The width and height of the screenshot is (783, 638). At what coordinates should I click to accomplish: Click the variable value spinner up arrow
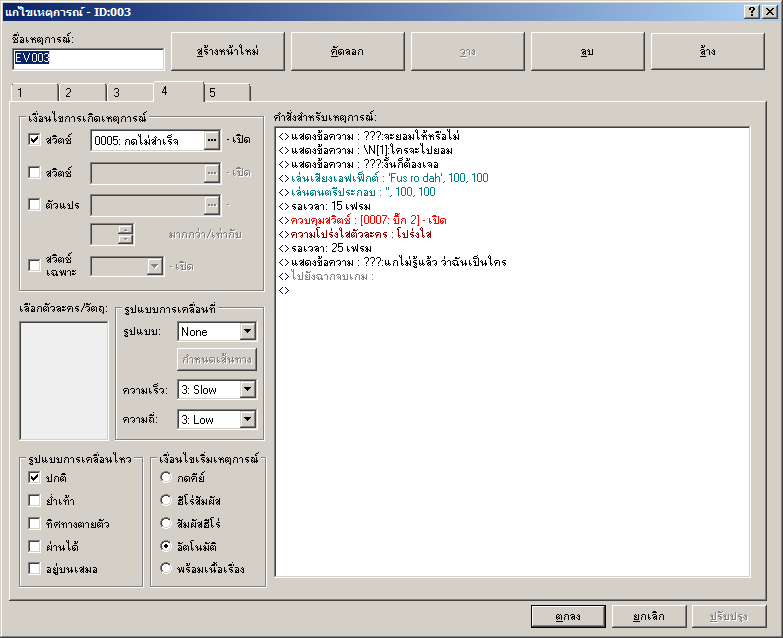click(x=126, y=229)
